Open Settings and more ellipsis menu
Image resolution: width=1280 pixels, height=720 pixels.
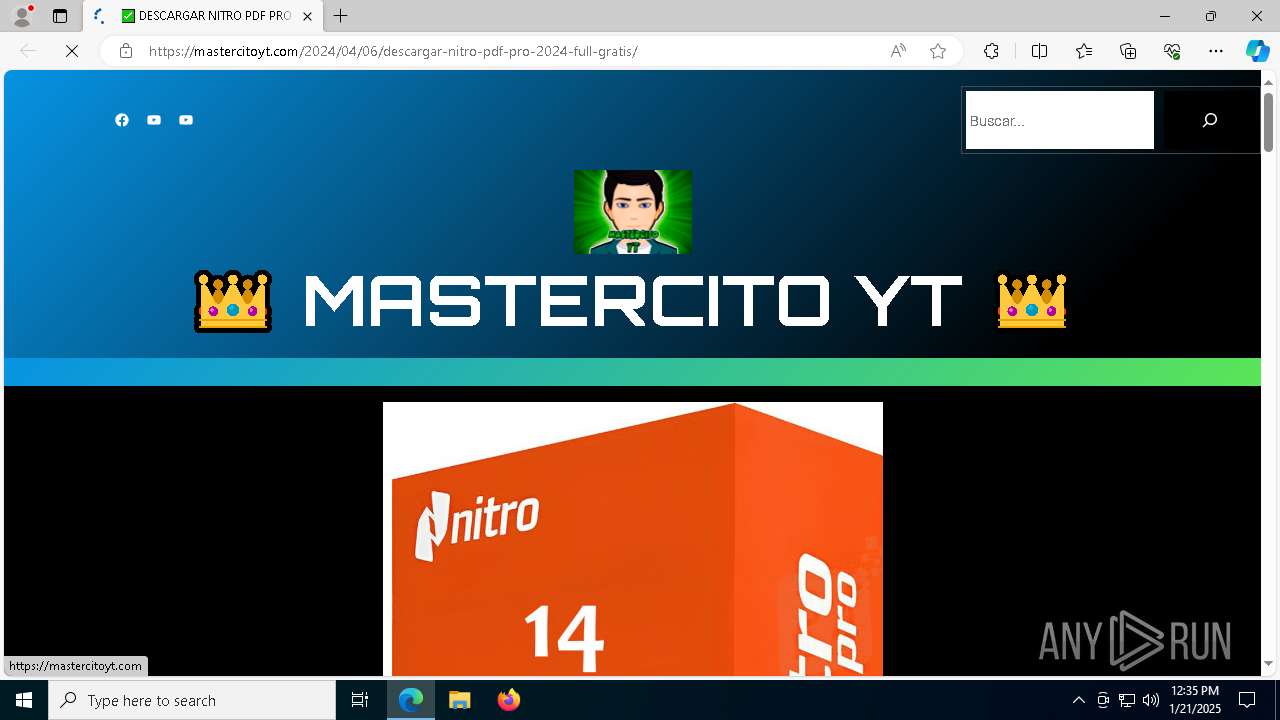coord(1216,51)
